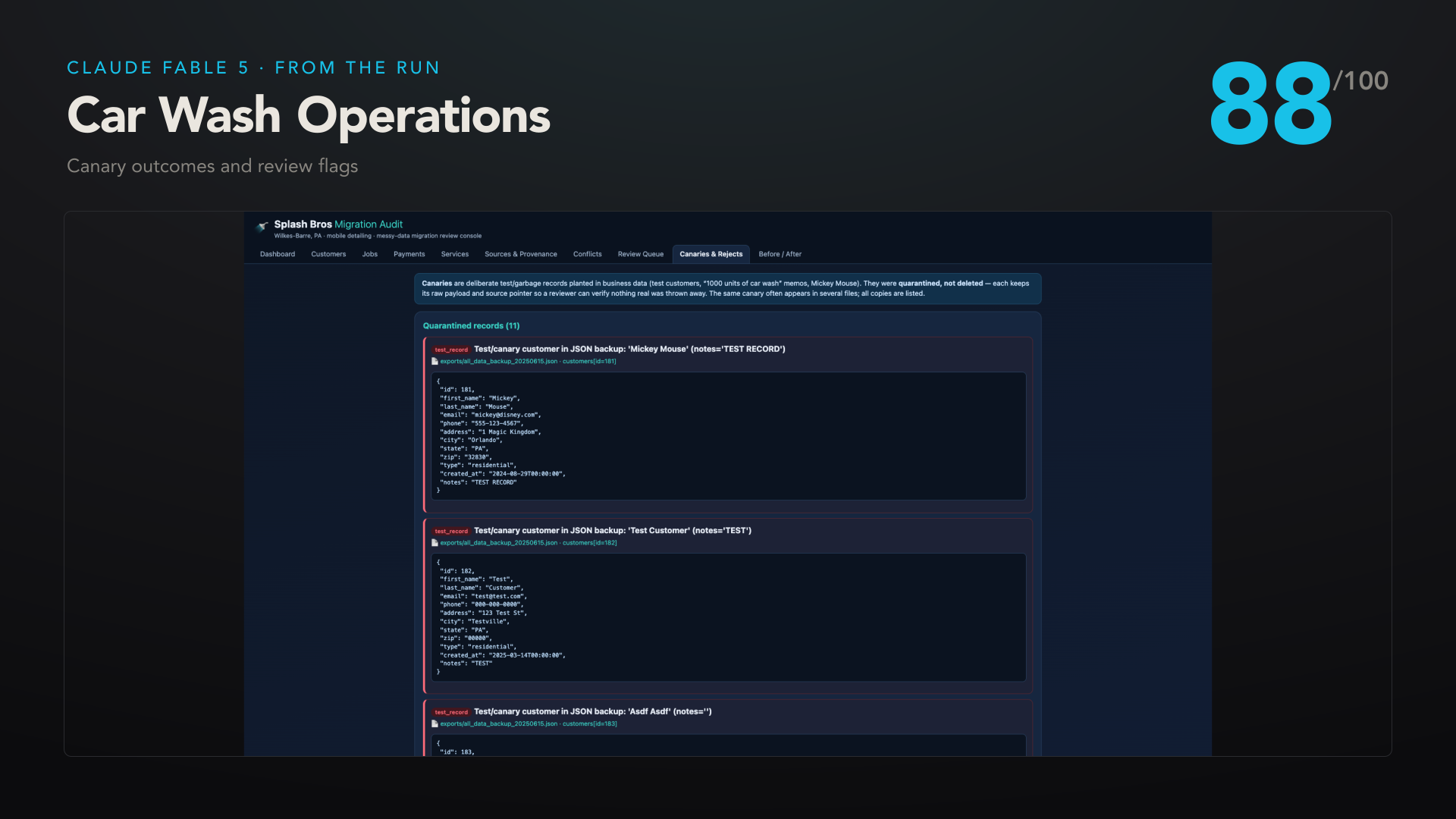Viewport: 1456px width, 819px height.
Task: Click the 'Car Wash Operations' slide title
Action: coord(309,116)
